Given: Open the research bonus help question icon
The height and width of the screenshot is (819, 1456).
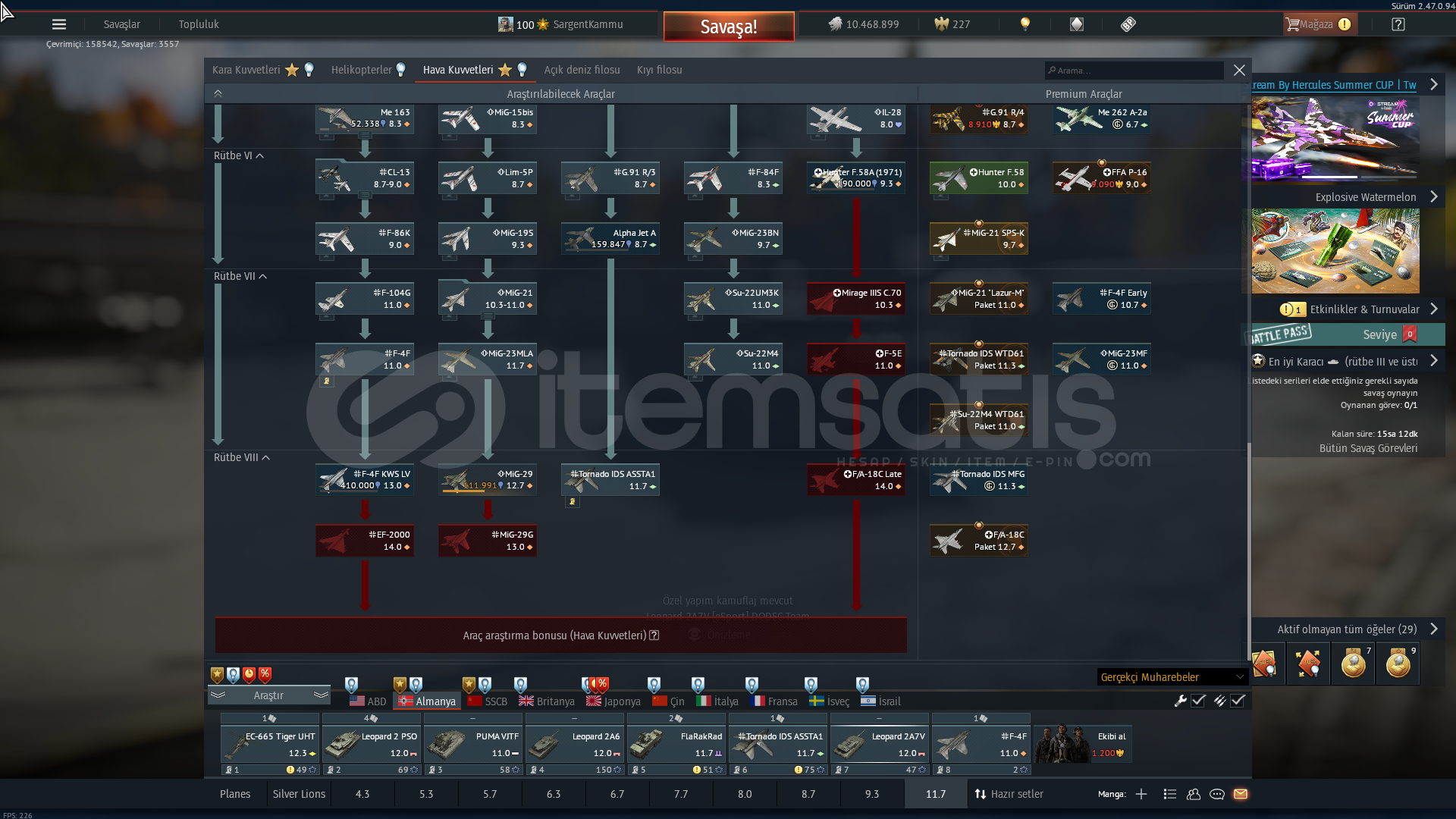Looking at the screenshot, I should pyautogui.click(x=654, y=635).
